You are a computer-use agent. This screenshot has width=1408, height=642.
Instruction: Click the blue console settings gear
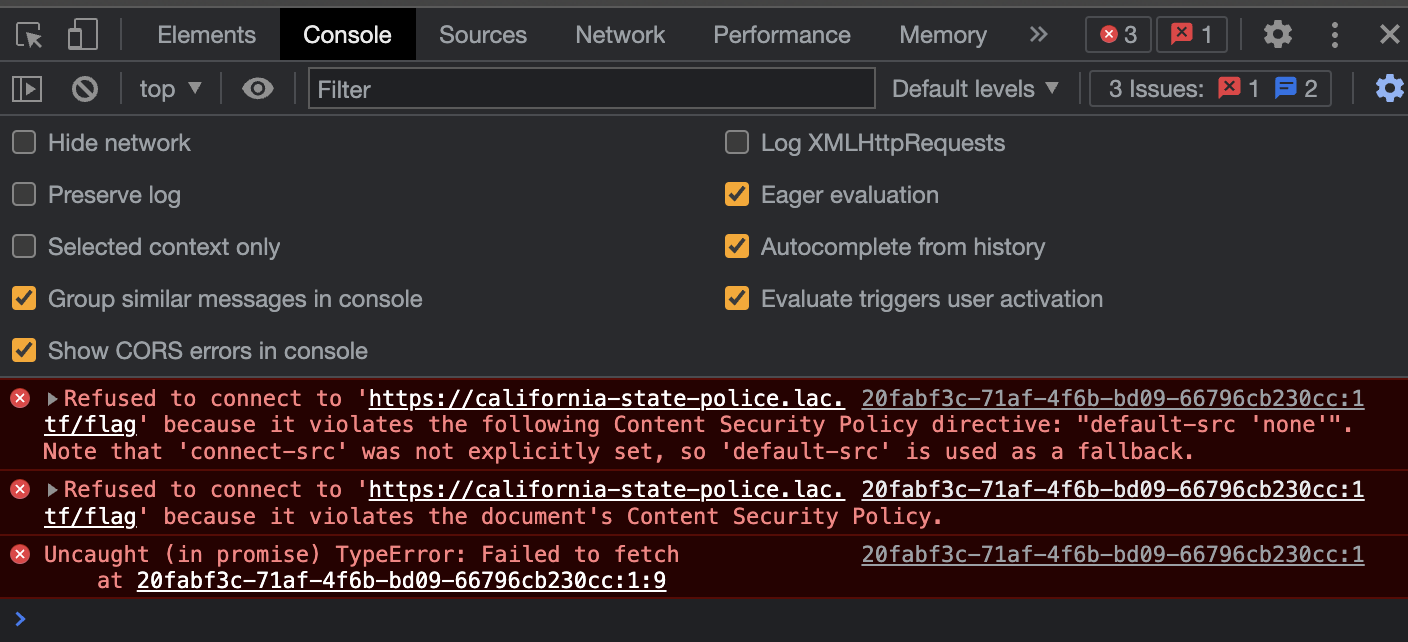pos(1389,89)
